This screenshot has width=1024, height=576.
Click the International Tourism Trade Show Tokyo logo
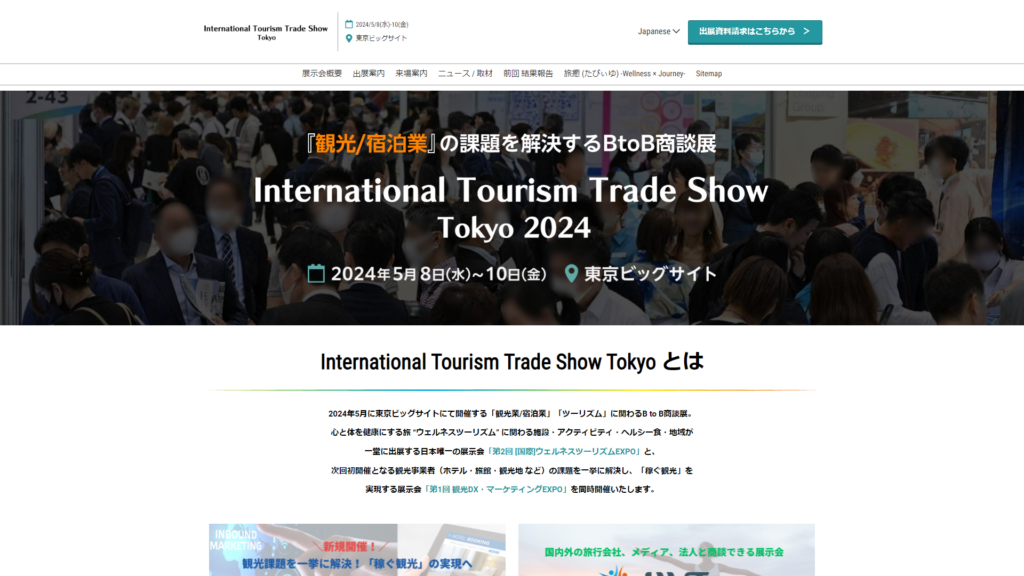(265, 32)
